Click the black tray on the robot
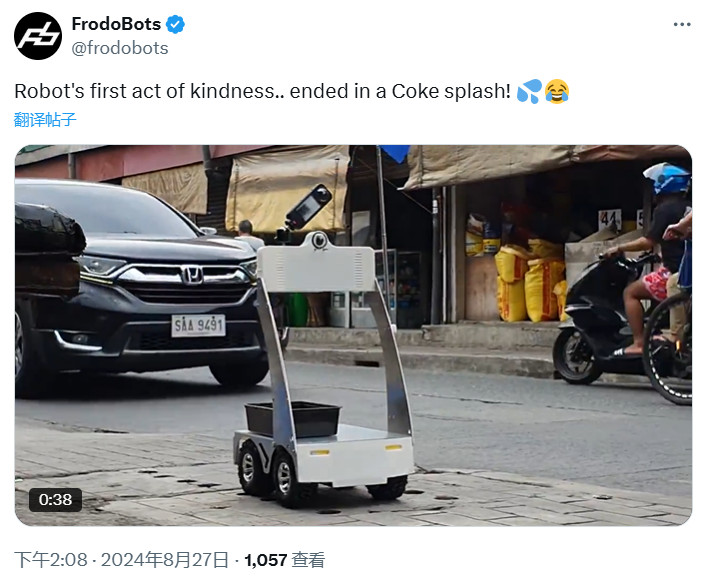Viewport: 709px width, 580px height. 292,419
